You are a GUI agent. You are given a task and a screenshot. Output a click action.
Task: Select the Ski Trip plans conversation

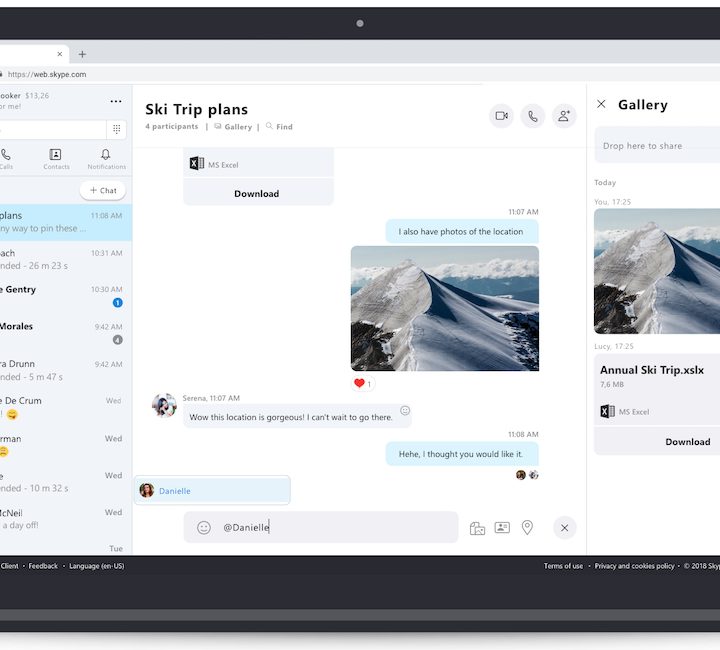click(66, 222)
